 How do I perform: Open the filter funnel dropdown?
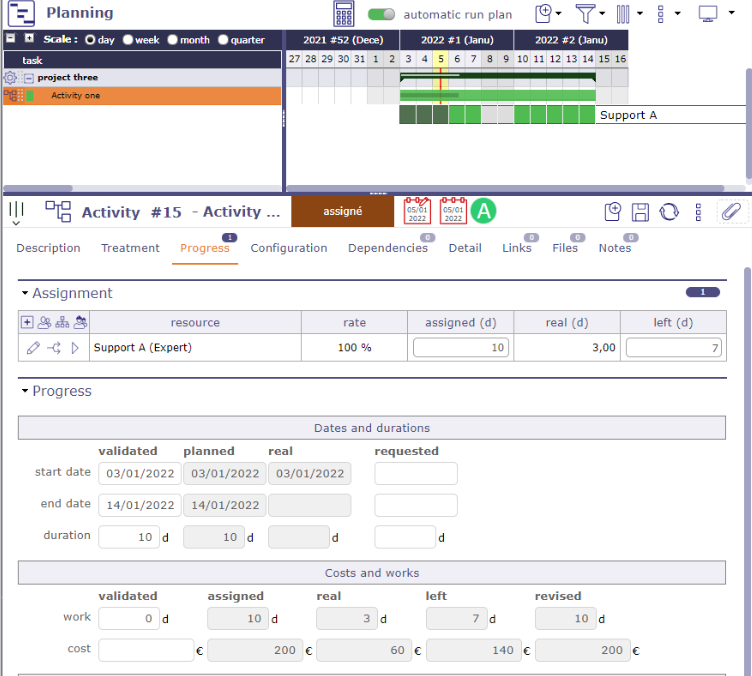(586, 14)
